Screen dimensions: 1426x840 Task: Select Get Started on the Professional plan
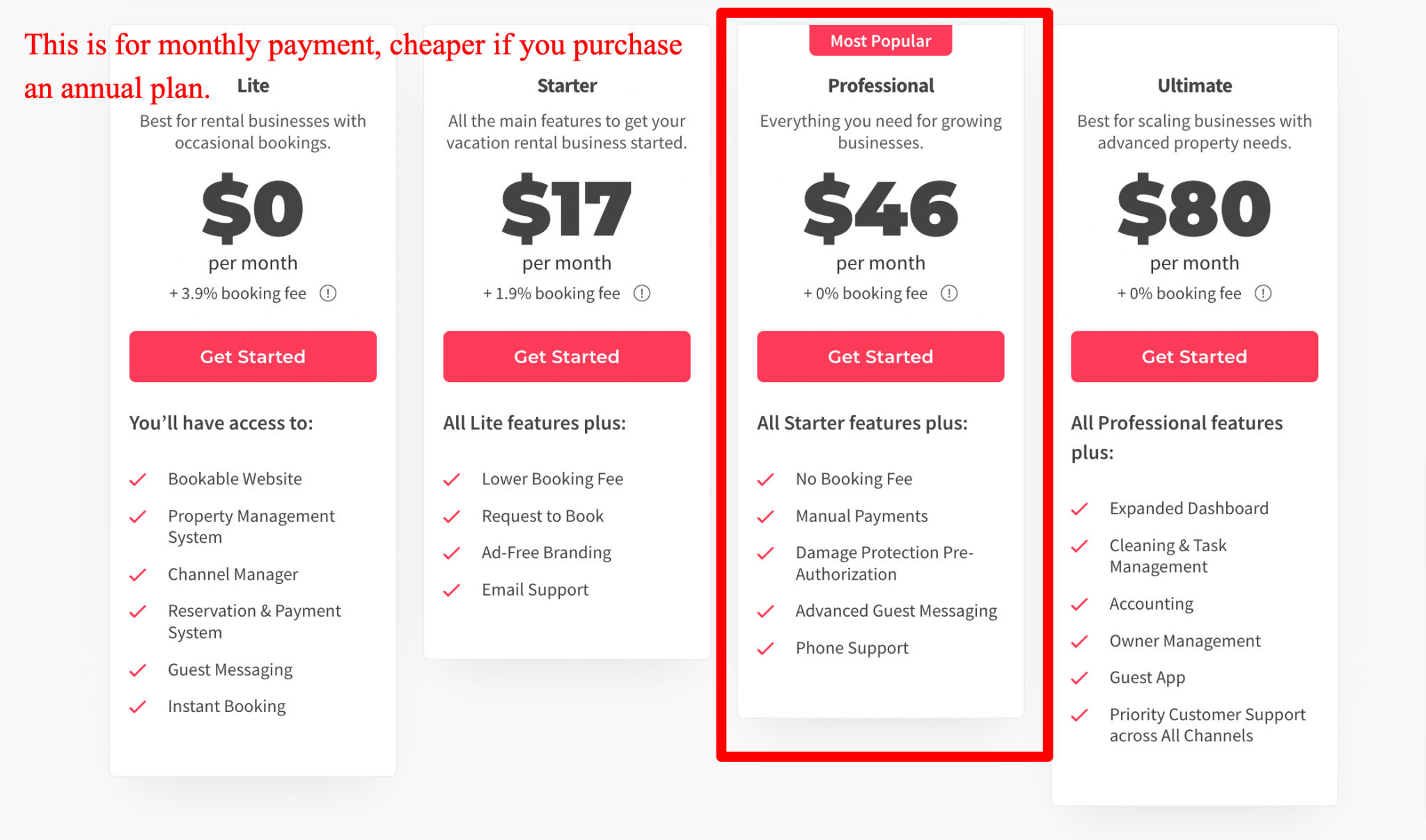pyautogui.click(x=880, y=356)
